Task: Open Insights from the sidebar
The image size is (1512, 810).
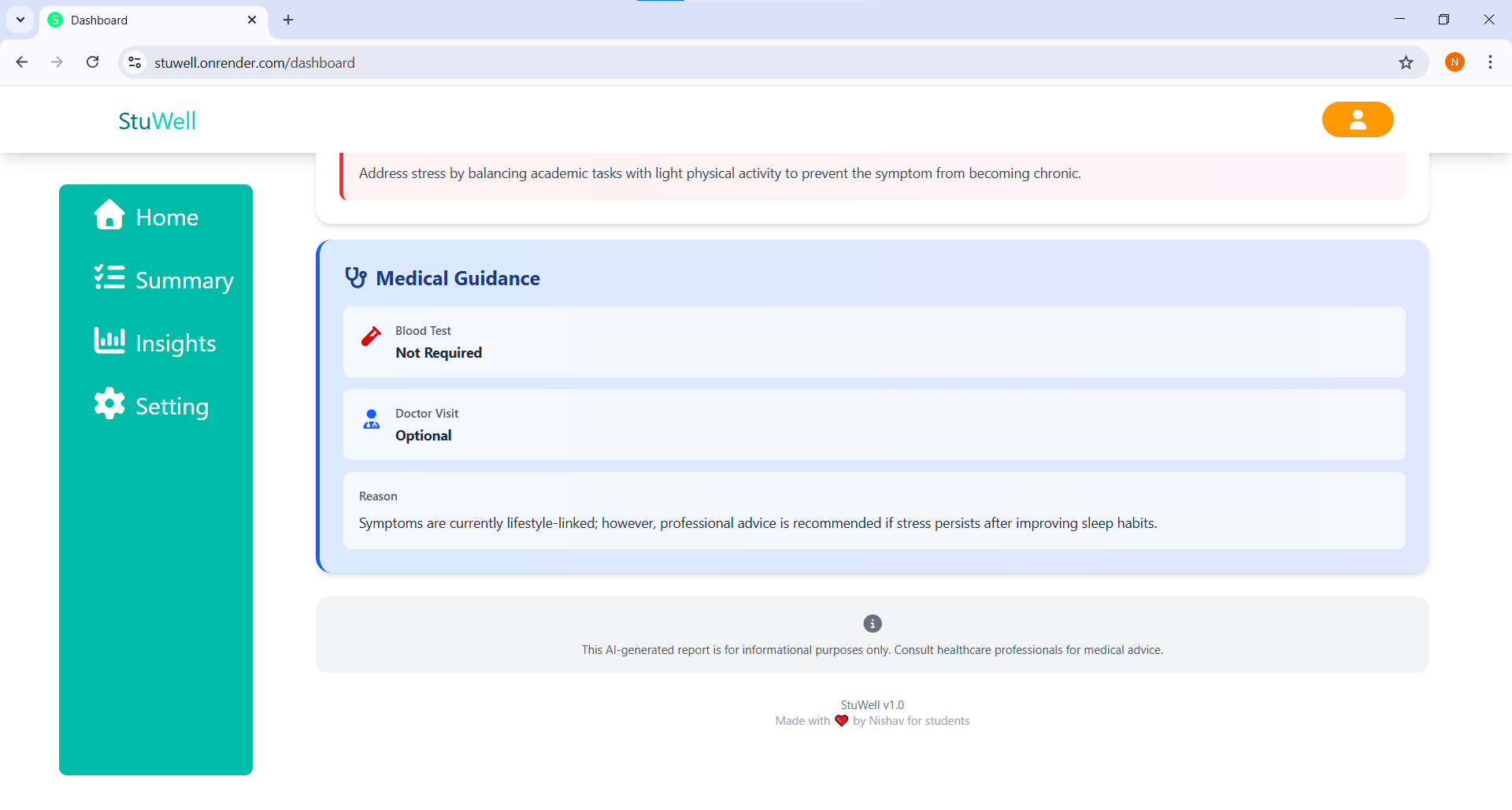Action: 154,342
